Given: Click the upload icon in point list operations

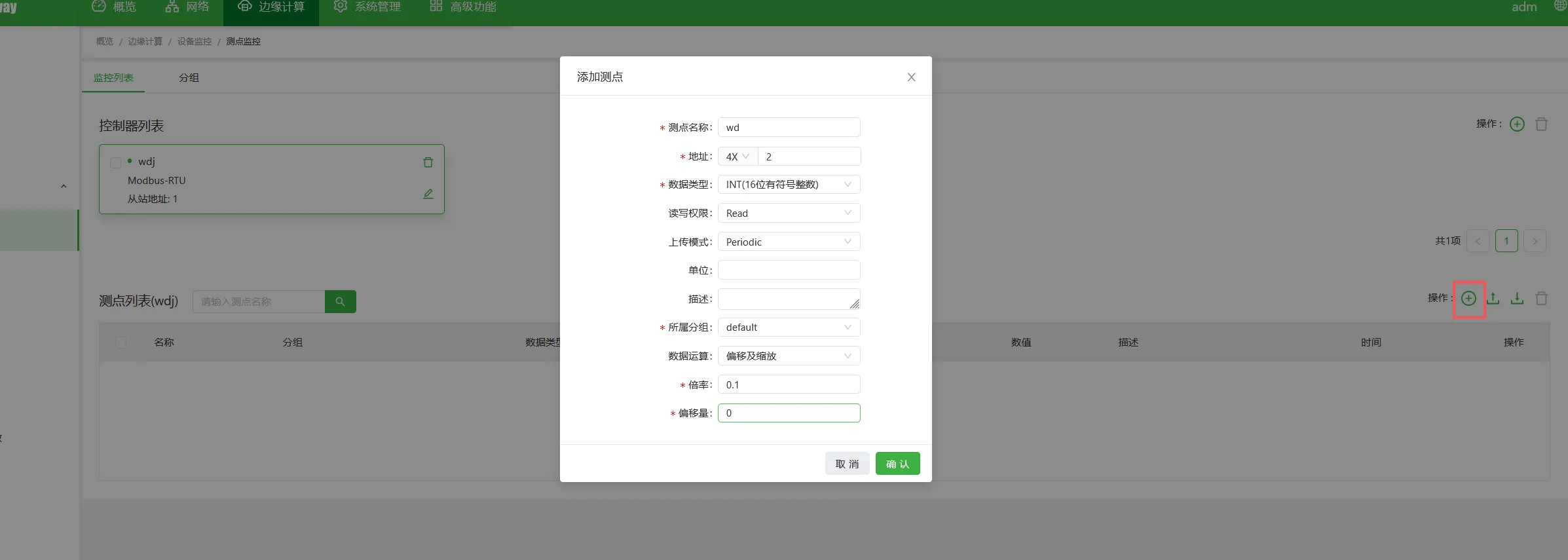Looking at the screenshot, I should (1493, 299).
